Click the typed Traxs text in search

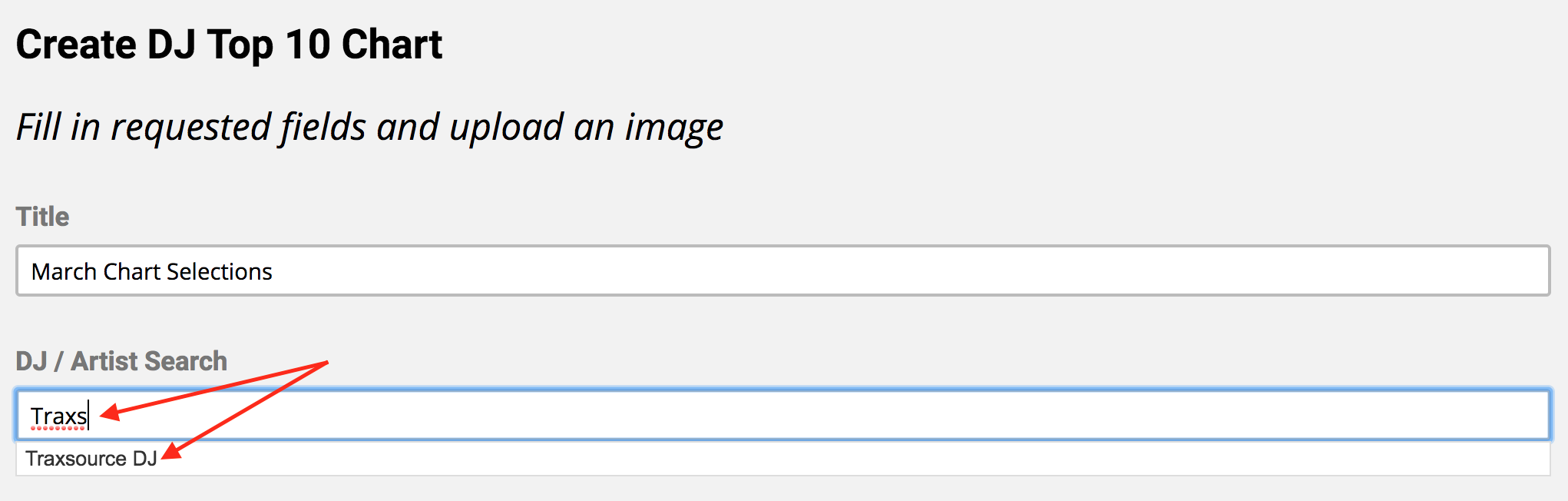coord(58,416)
